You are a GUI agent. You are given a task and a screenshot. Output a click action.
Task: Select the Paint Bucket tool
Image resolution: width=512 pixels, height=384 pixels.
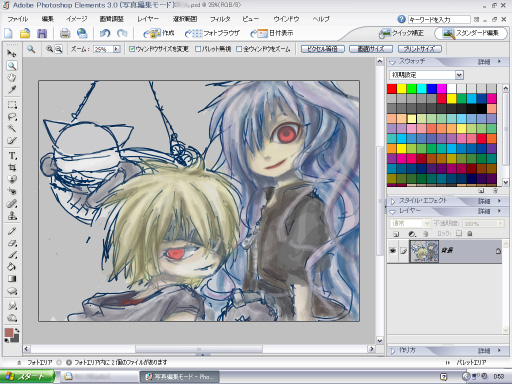(x=12, y=267)
